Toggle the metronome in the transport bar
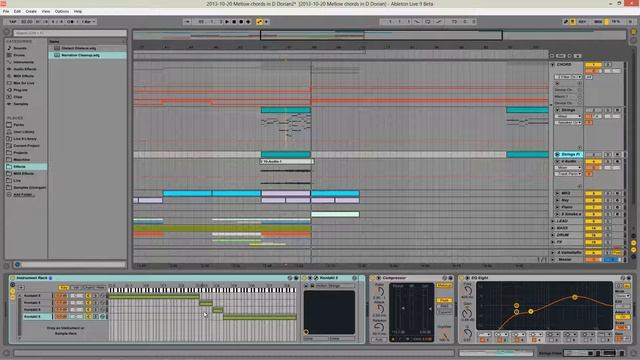This screenshot has width=640, height=360. (x=71, y=22)
